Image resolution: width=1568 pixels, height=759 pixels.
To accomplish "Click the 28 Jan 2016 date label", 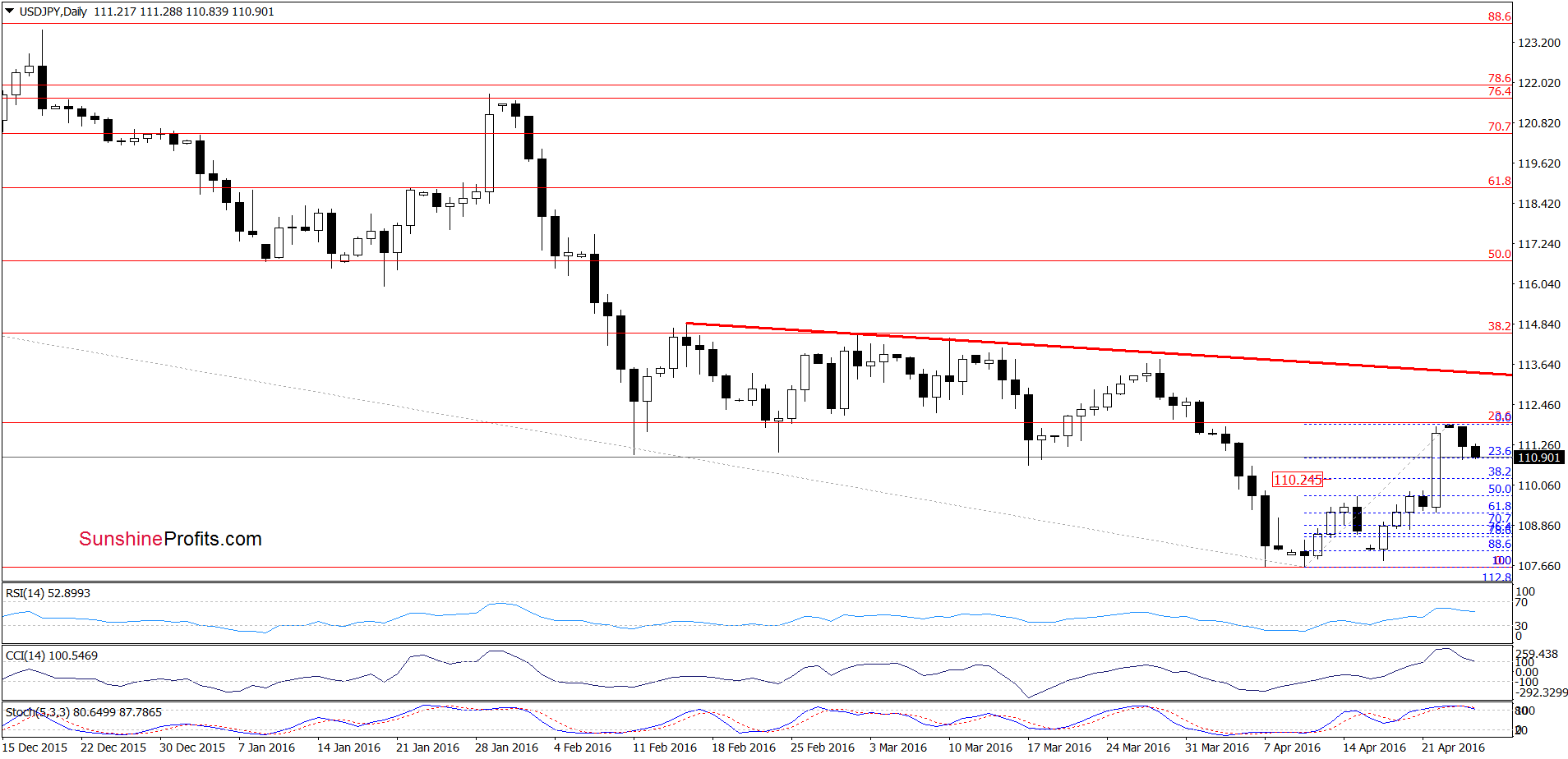I will (507, 747).
